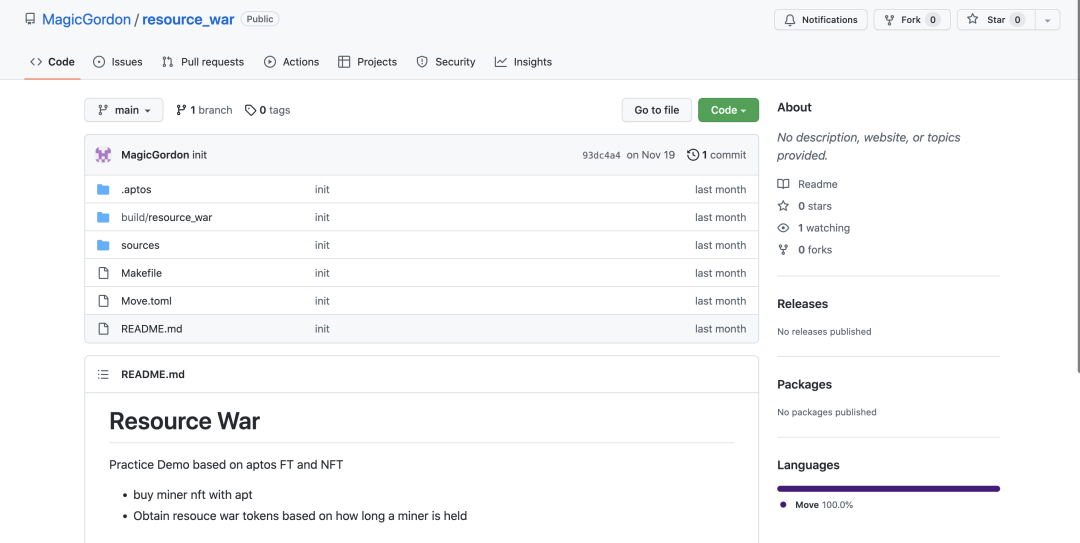1080x543 pixels.
Task: Fork the resource_war repository
Action: (x=910, y=20)
